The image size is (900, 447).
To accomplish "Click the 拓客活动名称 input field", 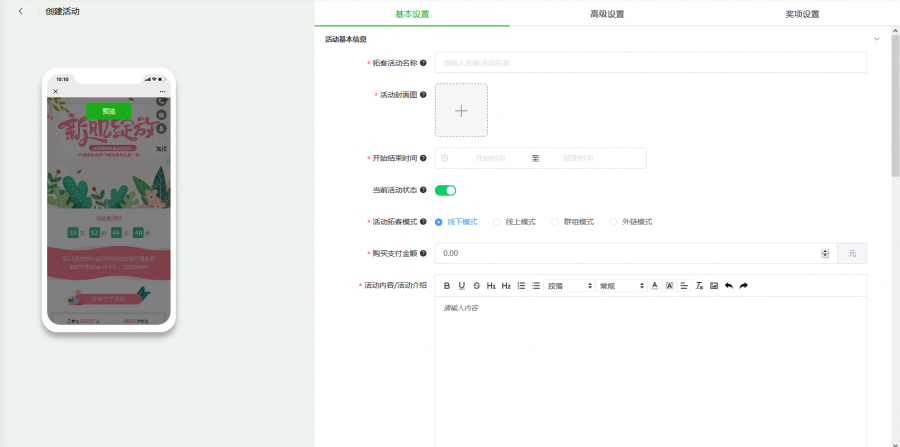I will click(651, 63).
